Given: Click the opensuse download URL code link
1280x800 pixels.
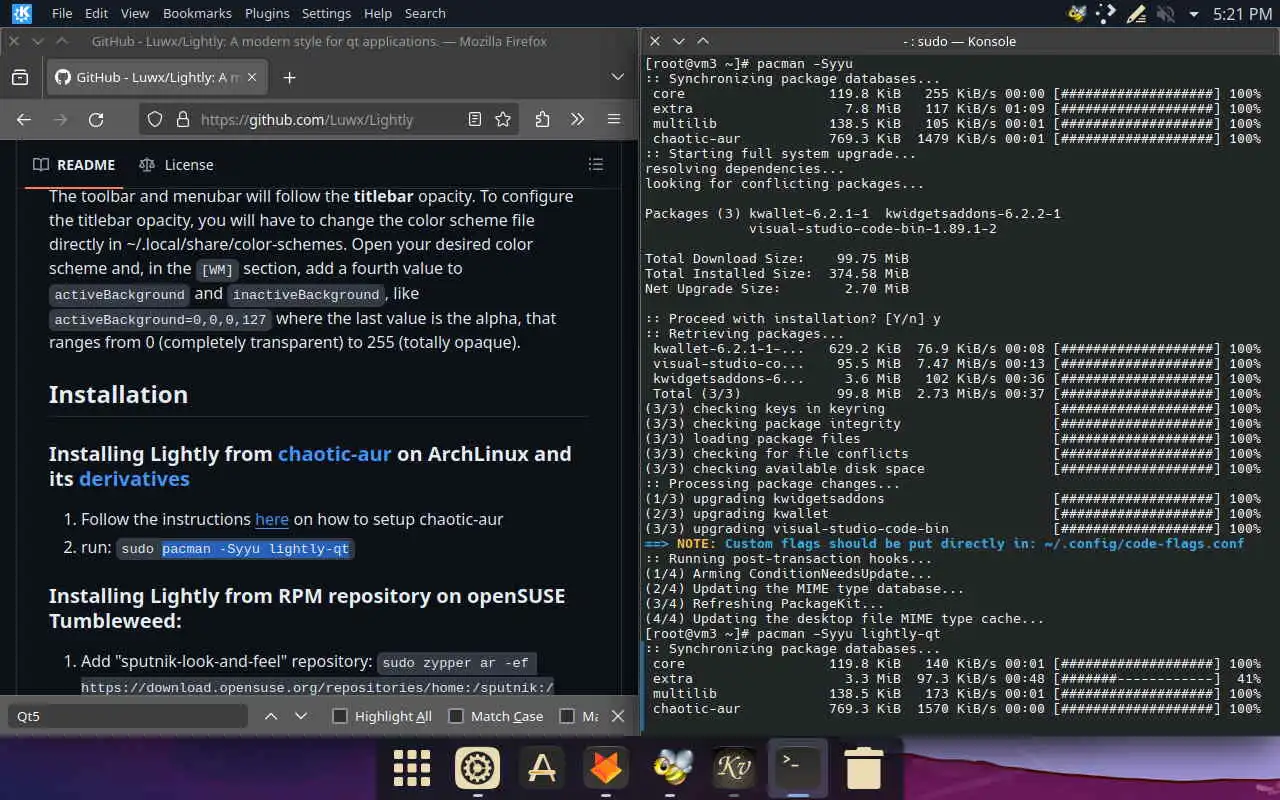Looking at the screenshot, I should 317,687.
